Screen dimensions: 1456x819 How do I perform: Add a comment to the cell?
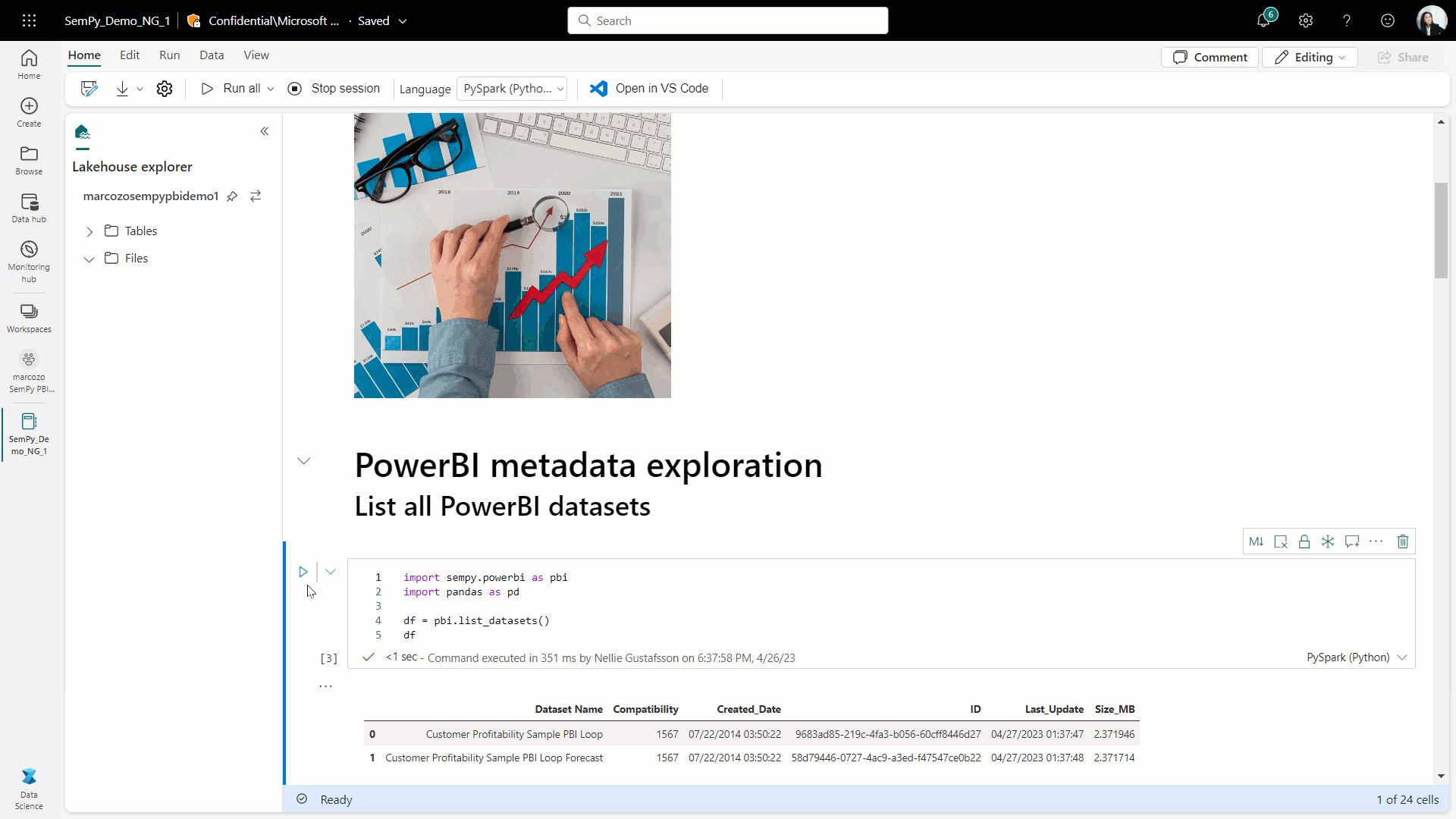pos(1352,541)
